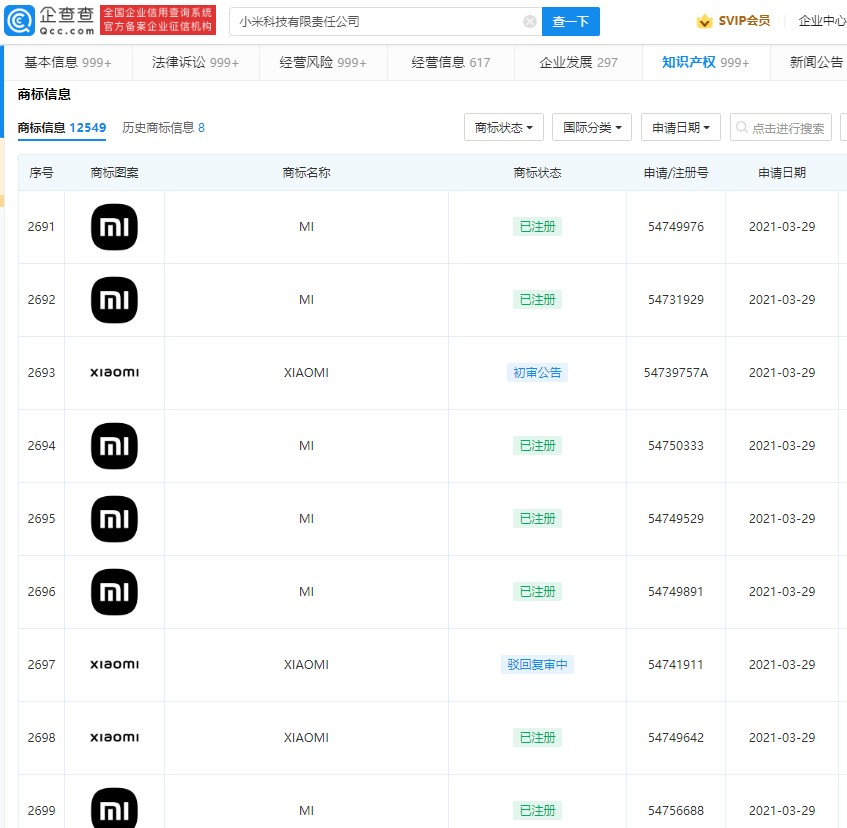
Task: Click the 查一下 search button
Action: (570, 20)
